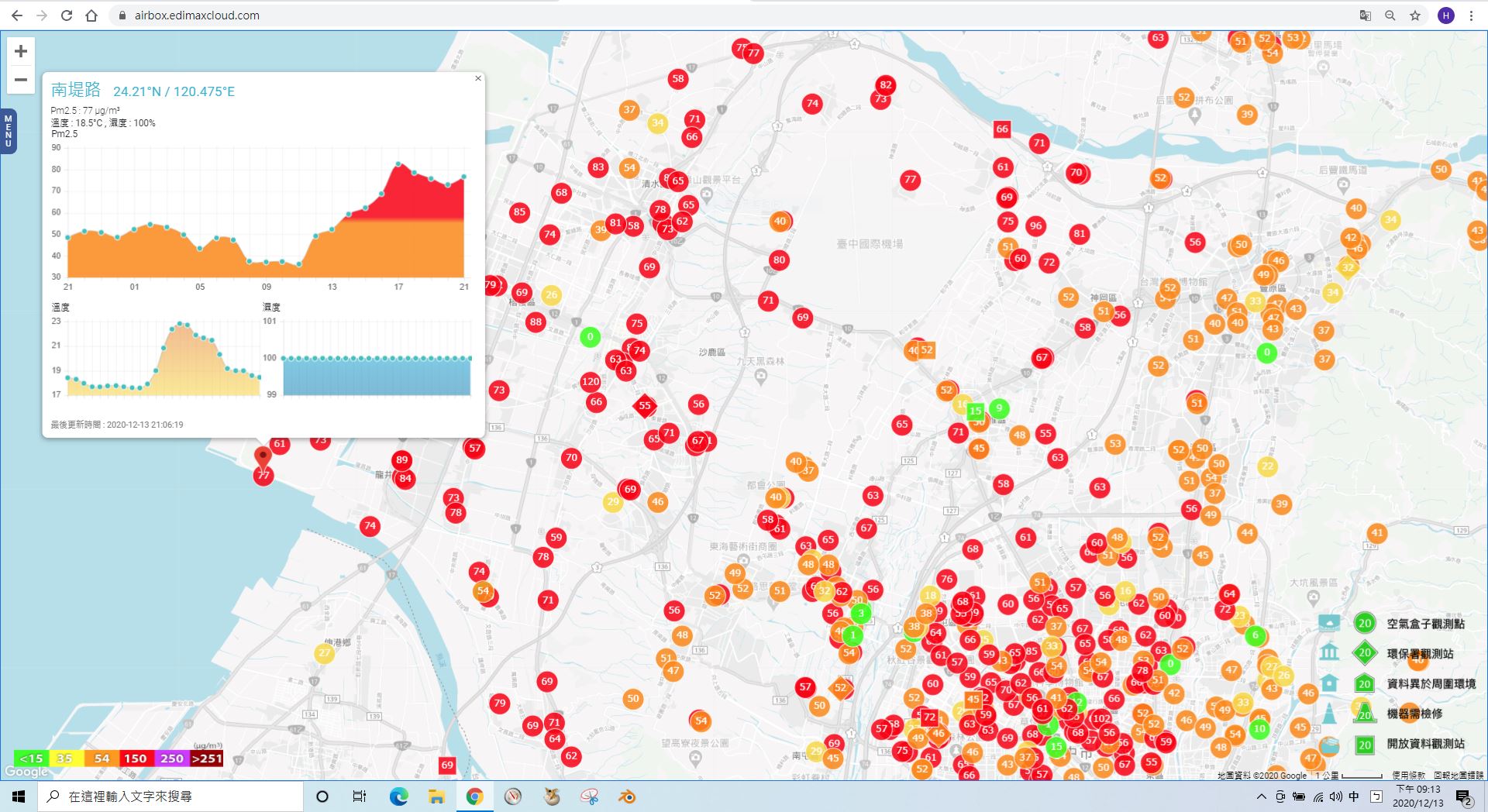Open the page zoom magnifier in address bar
This screenshot has width=1488, height=812.
point(1390,15)
